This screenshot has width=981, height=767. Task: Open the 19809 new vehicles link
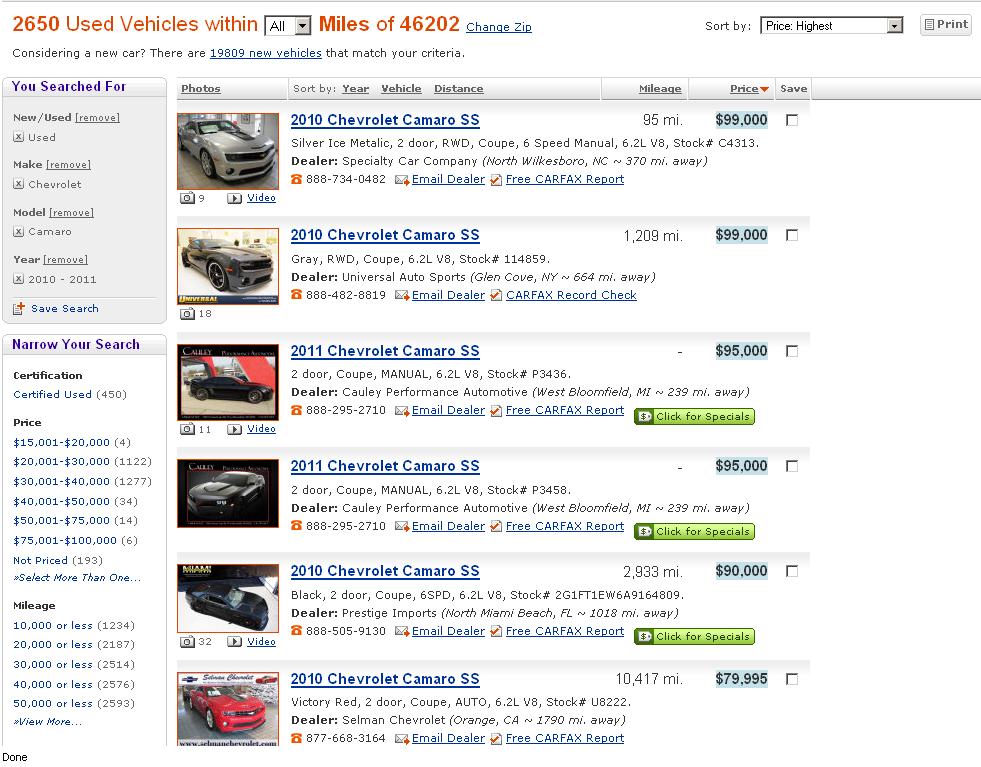[265, 53]
